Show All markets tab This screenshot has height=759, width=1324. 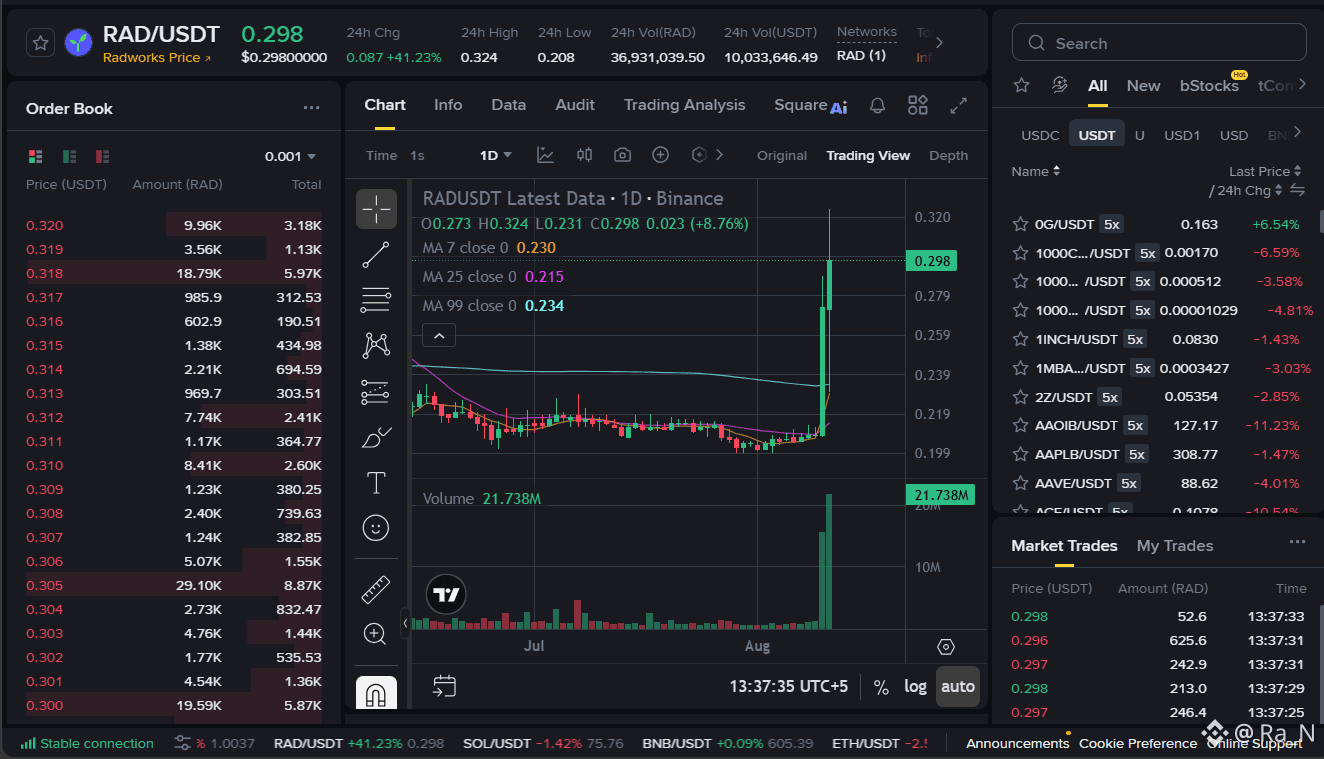[1098, 86]
